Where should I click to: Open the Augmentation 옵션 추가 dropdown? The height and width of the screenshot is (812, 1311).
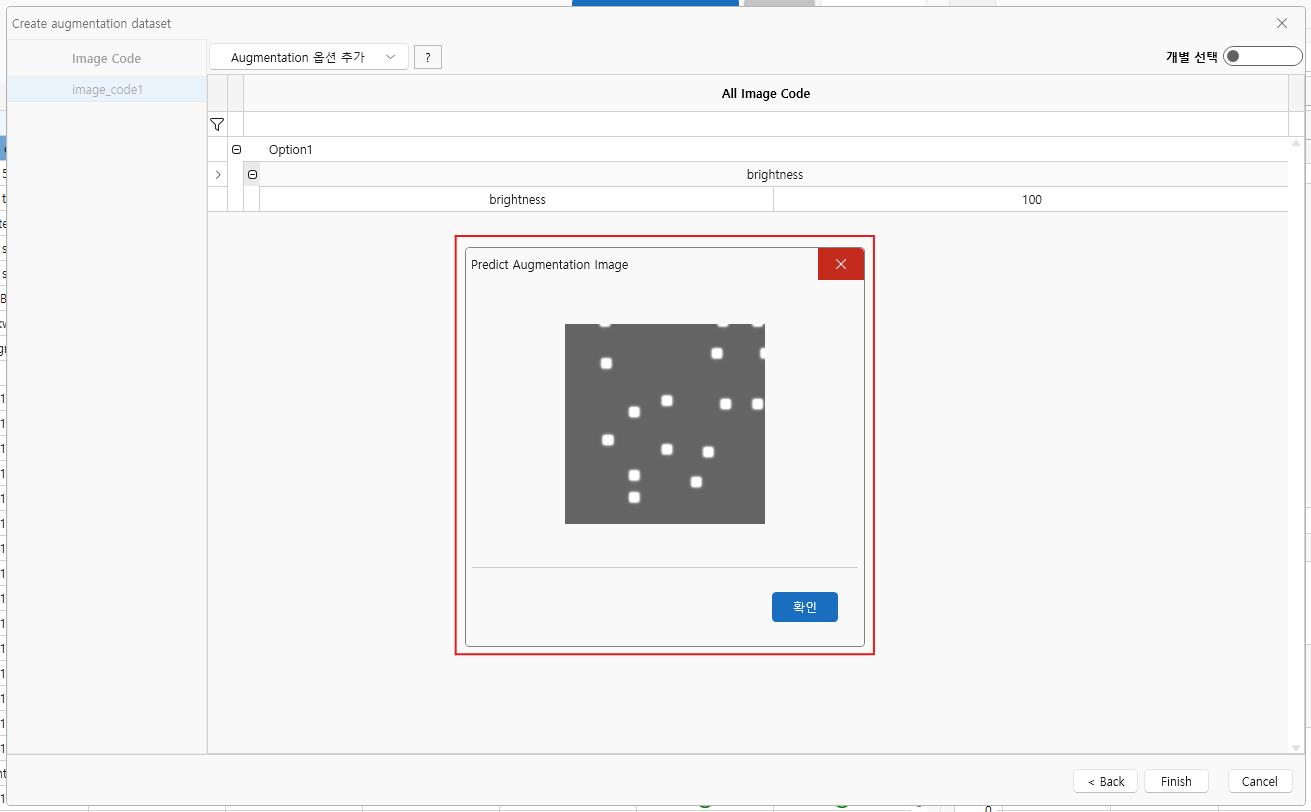coord(308,58)
